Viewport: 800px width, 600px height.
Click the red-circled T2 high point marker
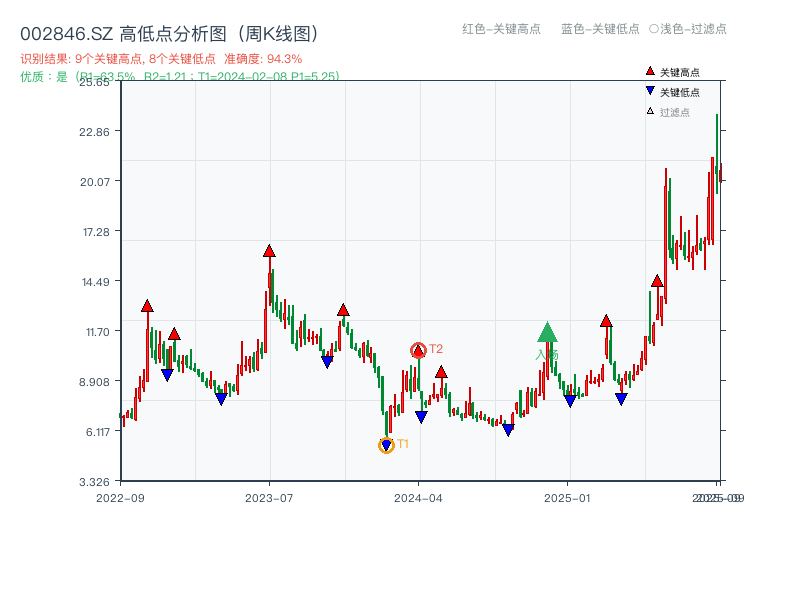418,350
